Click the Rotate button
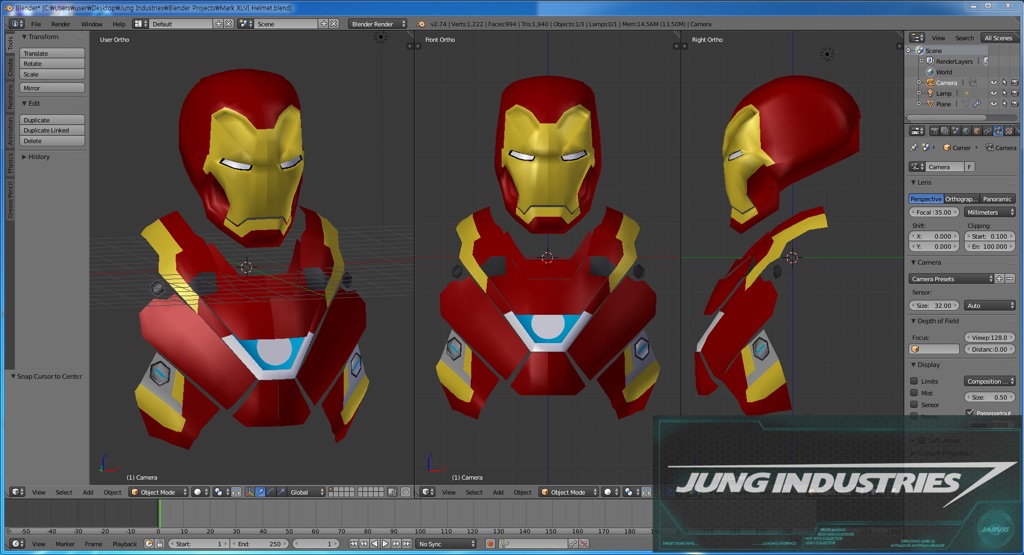1024x555 pixels. point(52,63)
